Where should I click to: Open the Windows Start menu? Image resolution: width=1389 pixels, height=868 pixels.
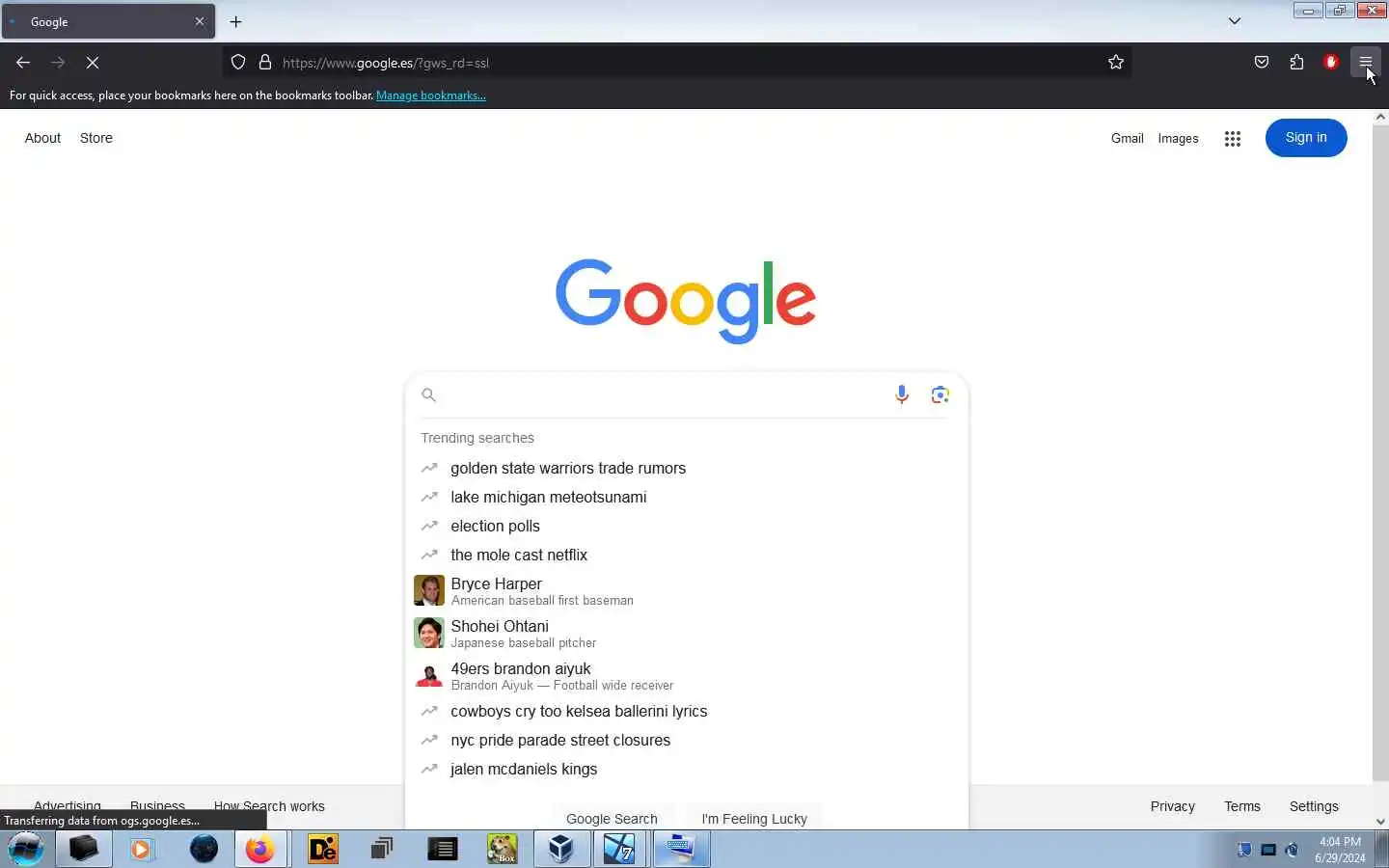coord(26,849)
